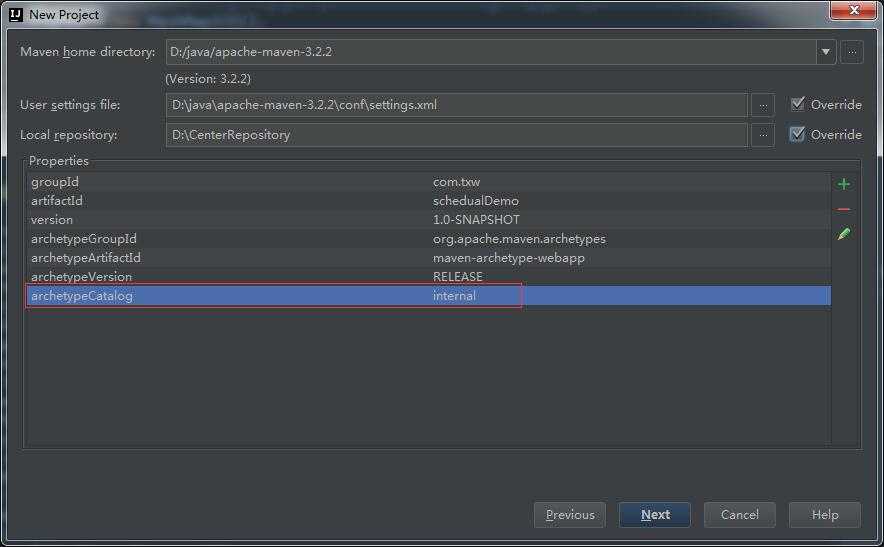The width and height of the screenshot is (884, 547).
Task: Click the value internal
Action: point(454,295)
